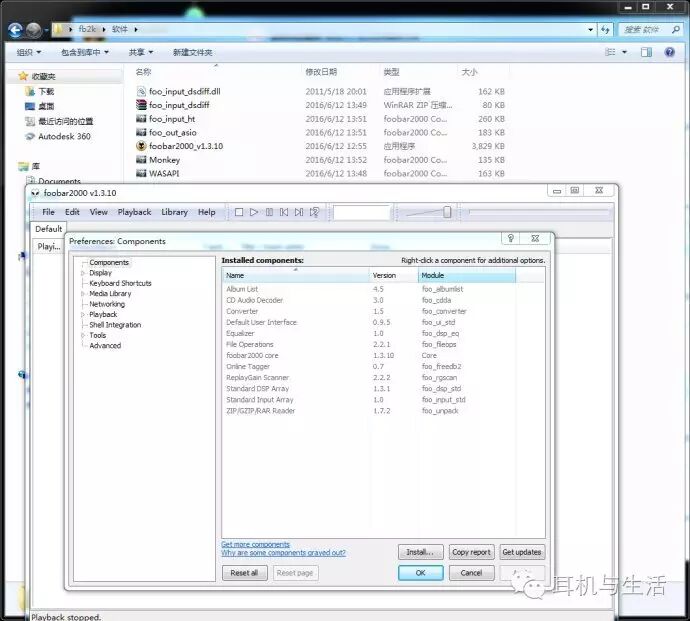Screen dimensions: 690x621
Task: Open the Library menu
Action: (174, 212)
